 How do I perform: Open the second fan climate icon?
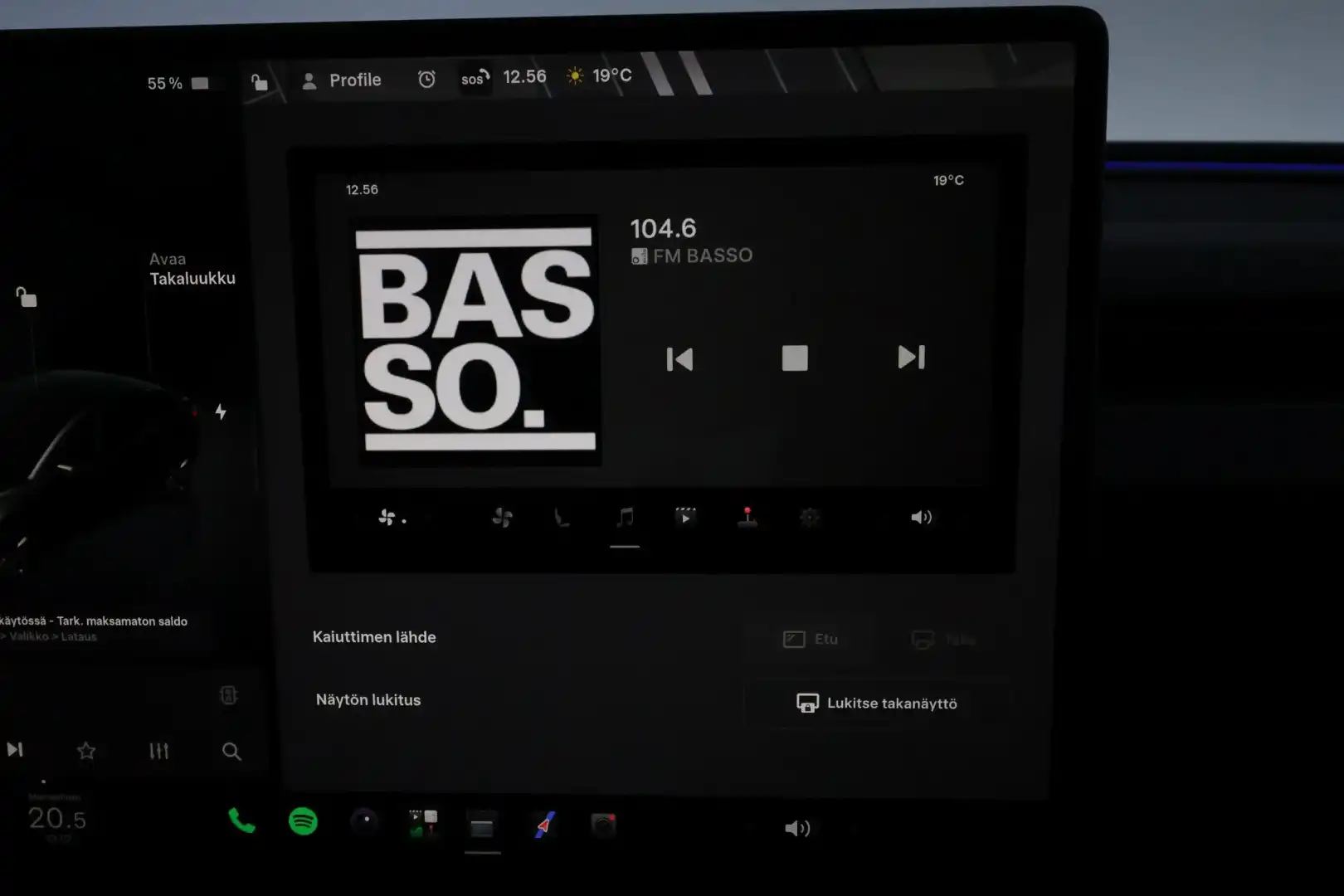point(502,518)
